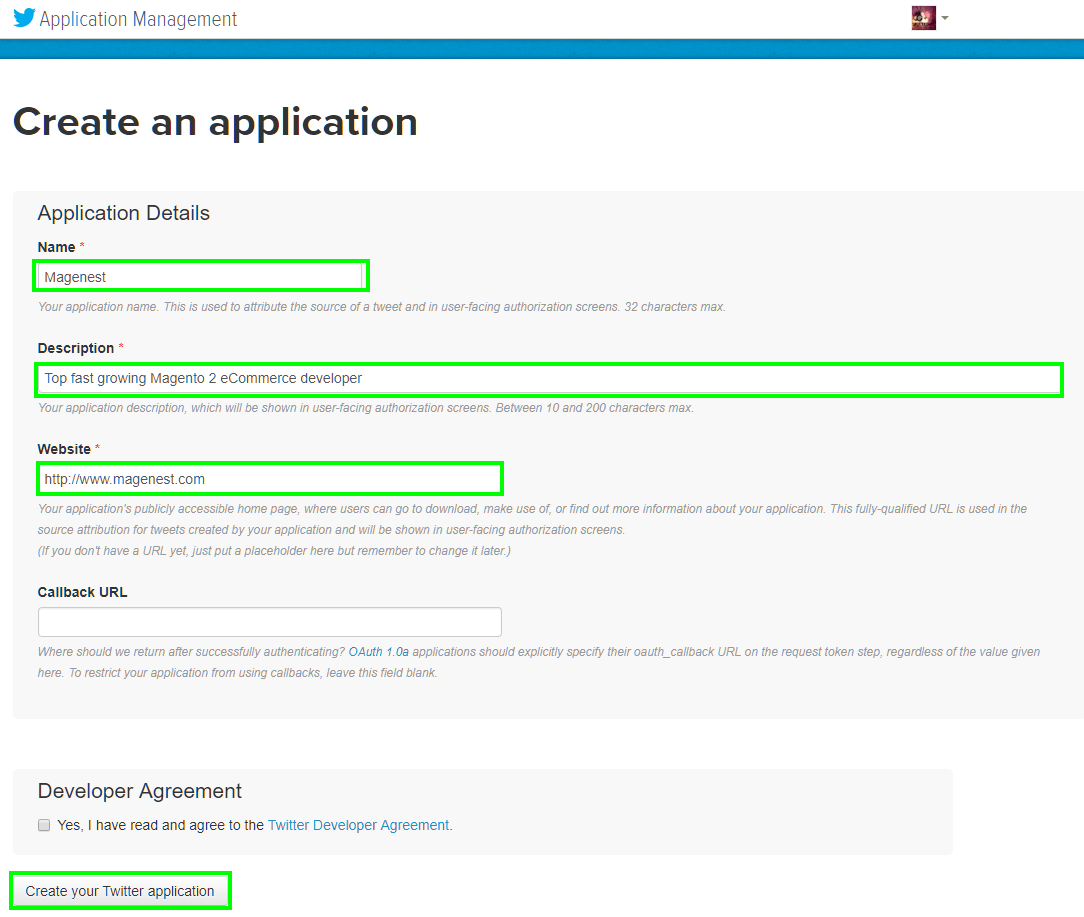1084x917 pixels.
Task: Edit the Website field with magenest.com URL
Action: (x=270, y=479)
